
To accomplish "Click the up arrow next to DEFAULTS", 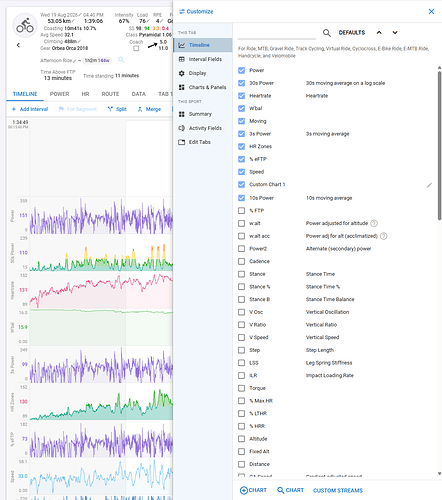I will click(379, 32).
